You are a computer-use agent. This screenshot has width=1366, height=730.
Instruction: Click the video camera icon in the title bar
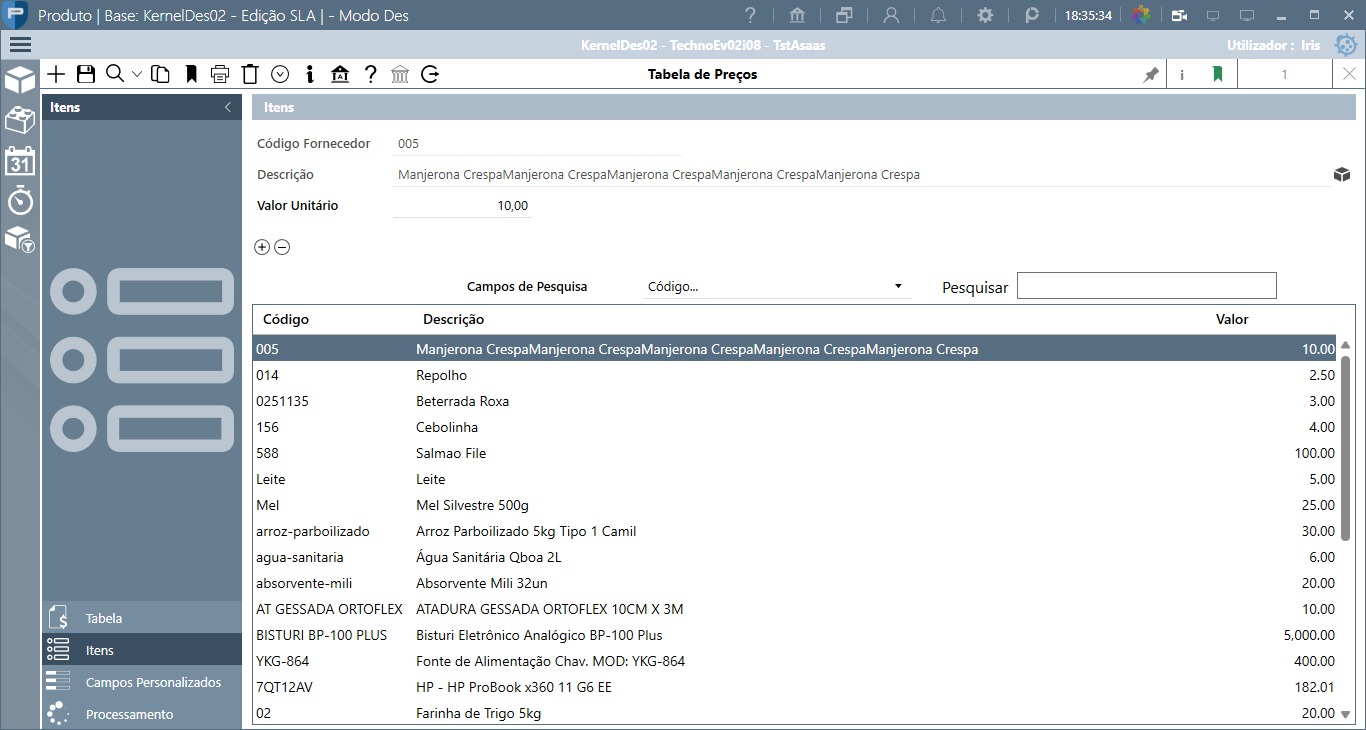pyautogui.click(x=1179, y=15)
